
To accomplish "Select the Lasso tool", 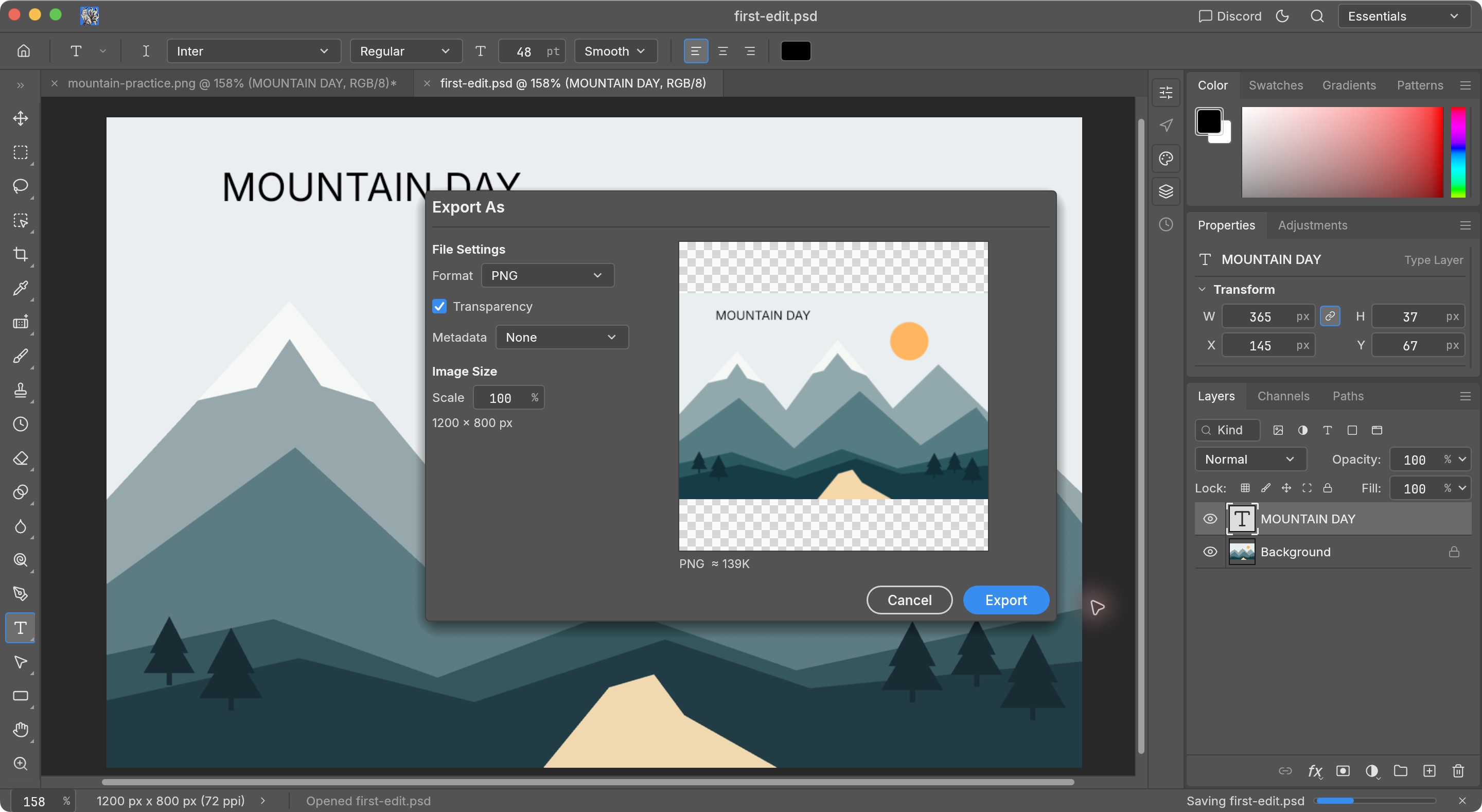I will pos(21,186).
